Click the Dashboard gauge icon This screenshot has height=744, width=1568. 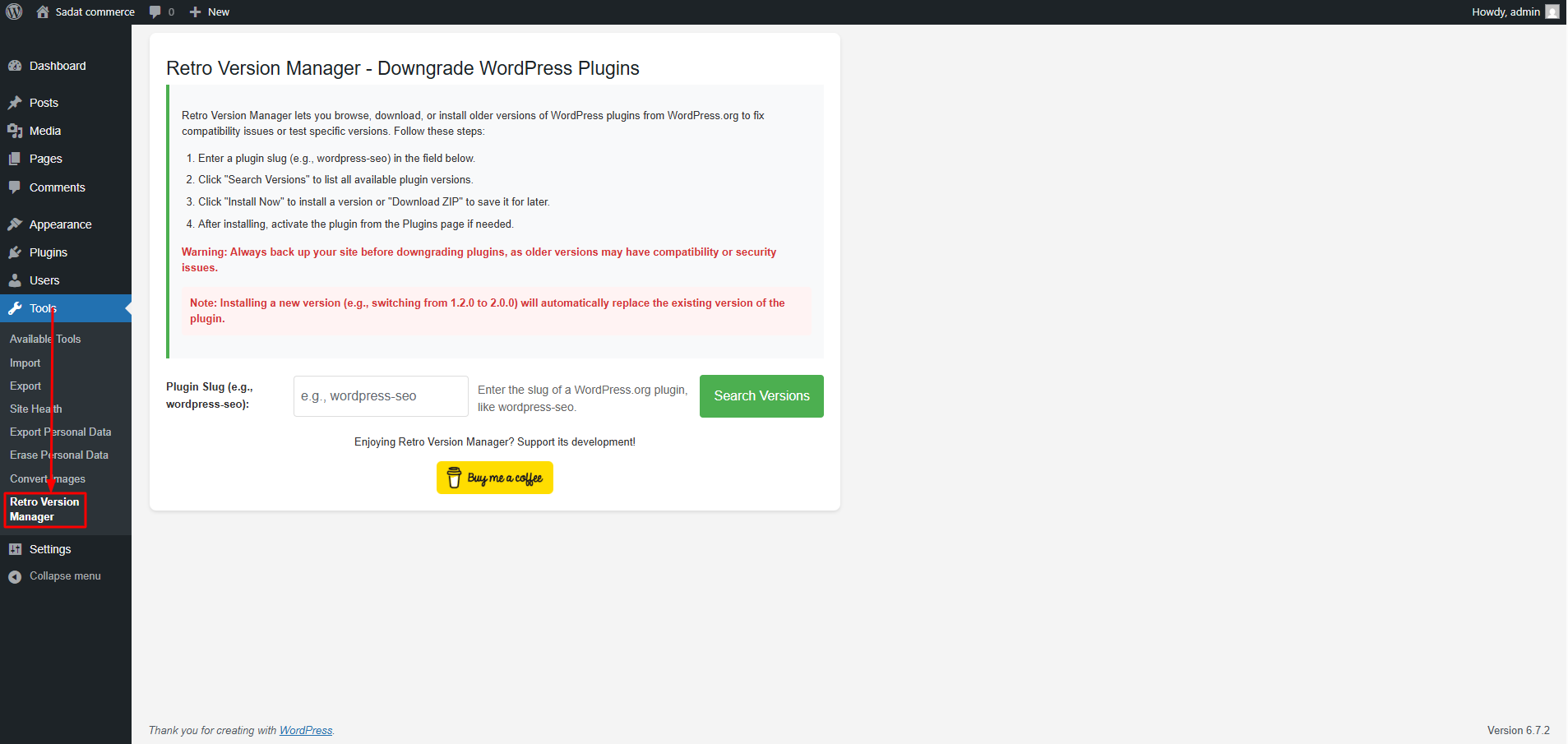point(15,66)
